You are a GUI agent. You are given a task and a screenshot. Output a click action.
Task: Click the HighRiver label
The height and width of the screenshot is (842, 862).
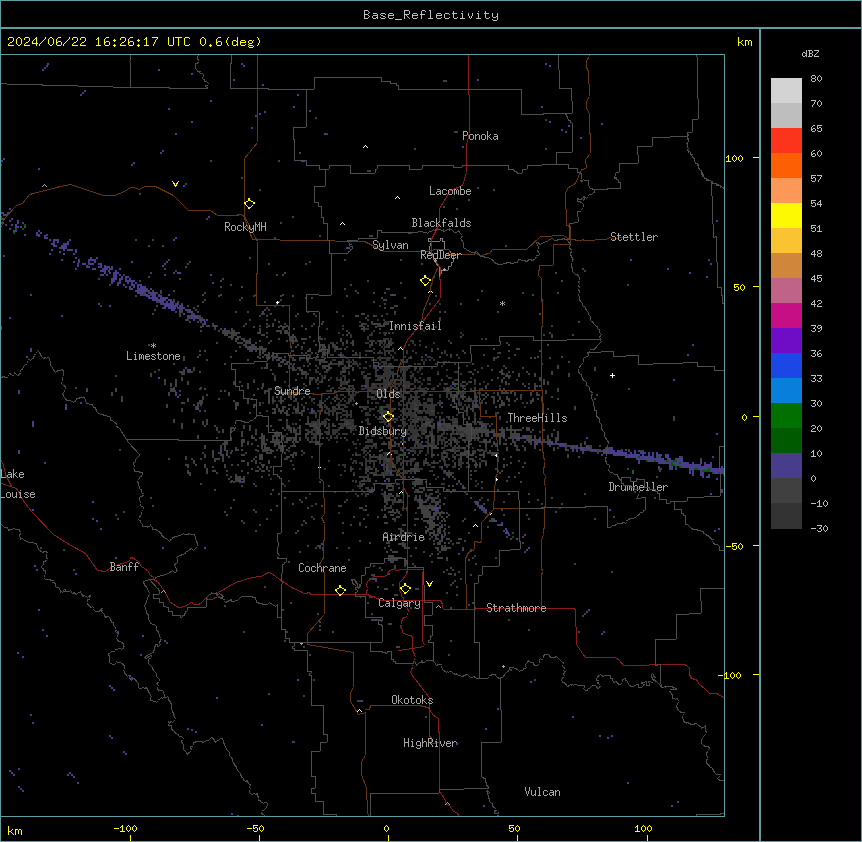[x=430, y=743]
